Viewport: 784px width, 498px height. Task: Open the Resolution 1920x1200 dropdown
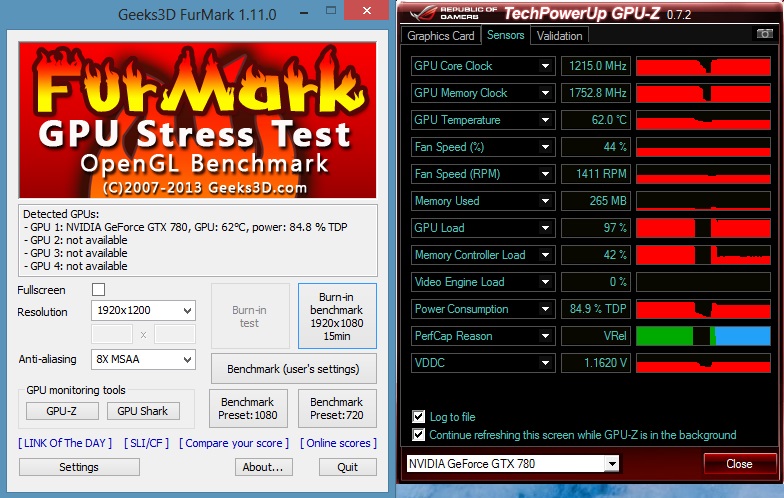point(143,310)
